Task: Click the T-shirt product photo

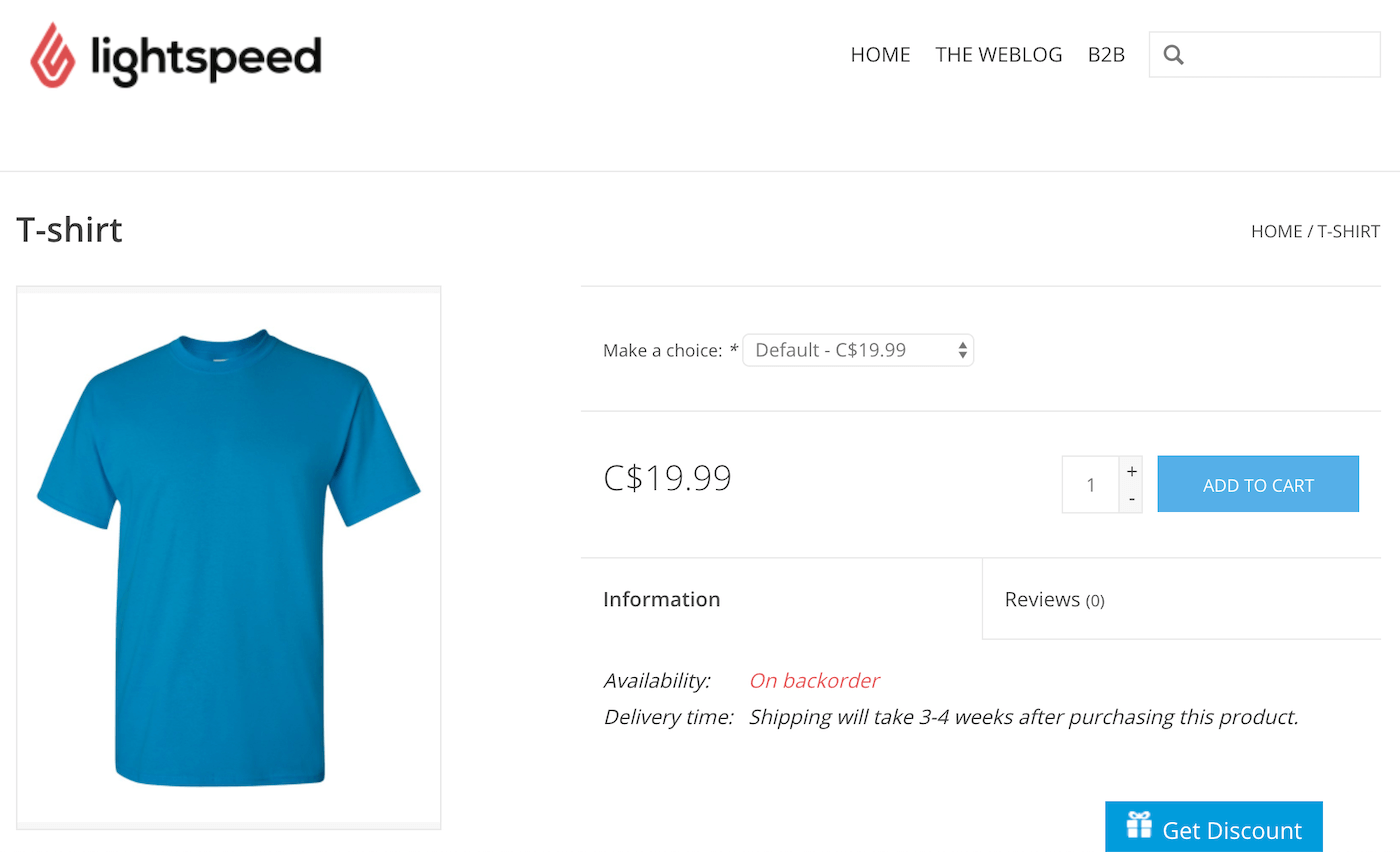Action: [228, 557]
